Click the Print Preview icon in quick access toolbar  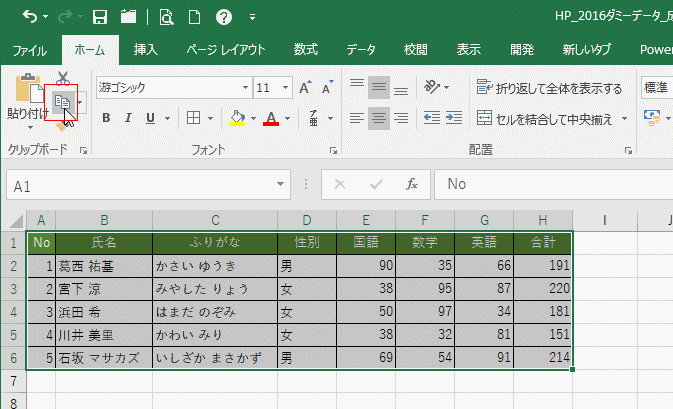[x=166, y=17]
